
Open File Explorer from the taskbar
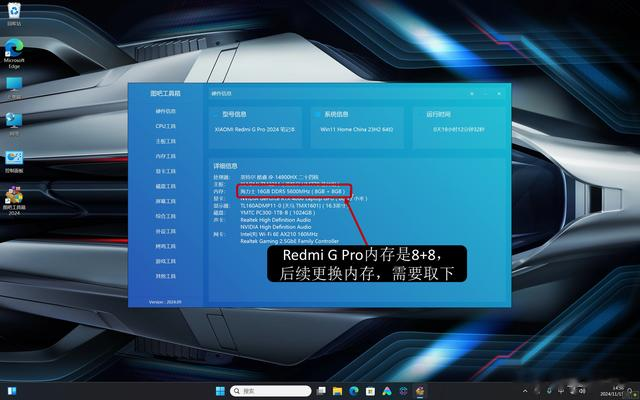pyautogui.click(x=337, y=391)
